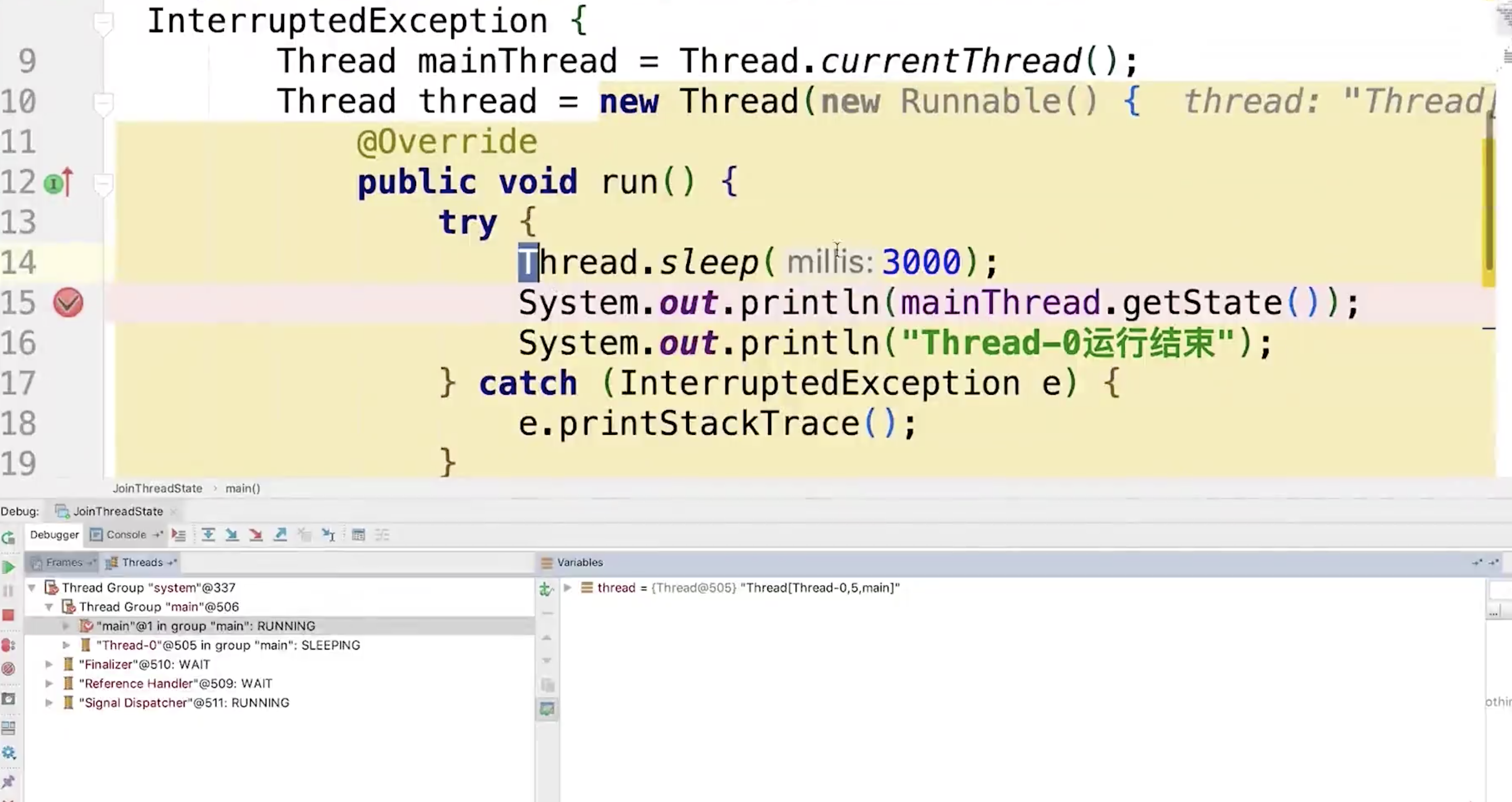Click the Pin Tab icon
The image size is (1512, 802).
pyautogui.click(x=8, y=781)
